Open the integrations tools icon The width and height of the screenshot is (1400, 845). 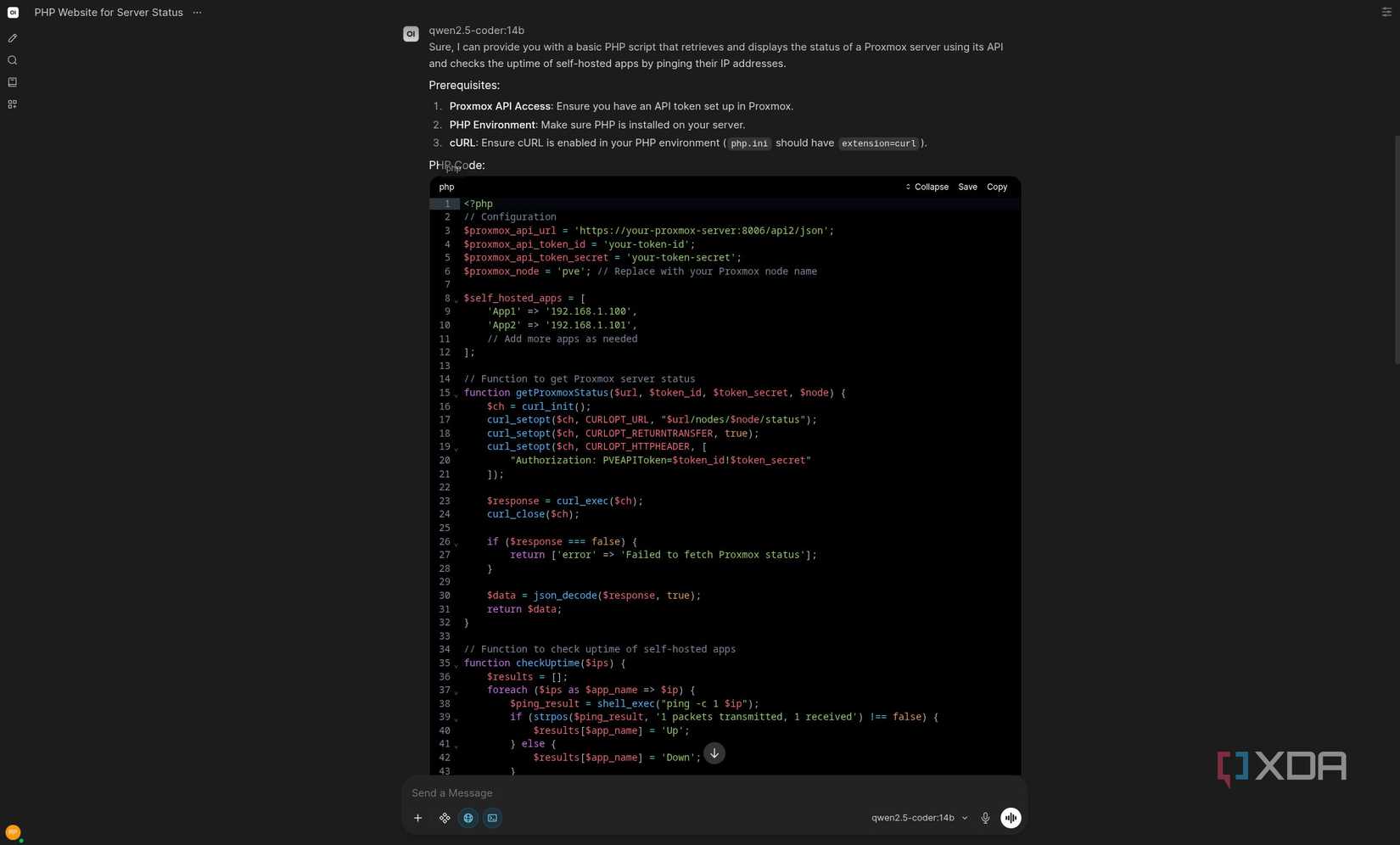point(445,818)
